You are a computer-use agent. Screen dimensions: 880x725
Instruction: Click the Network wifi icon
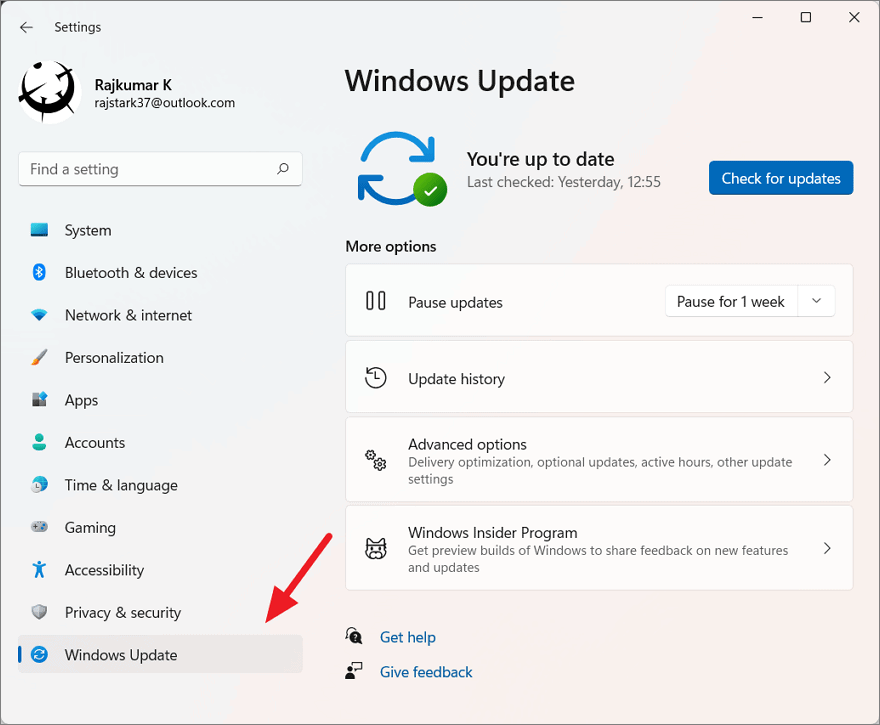[x=39, y=315]
